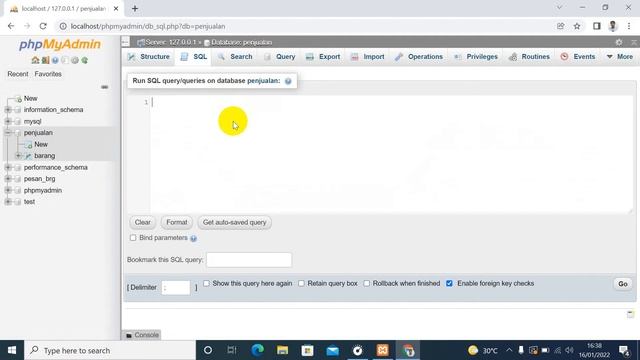This screenshot has height=360, width=640.
Task: Click the page settings gear icon
Action: [619, 42]
